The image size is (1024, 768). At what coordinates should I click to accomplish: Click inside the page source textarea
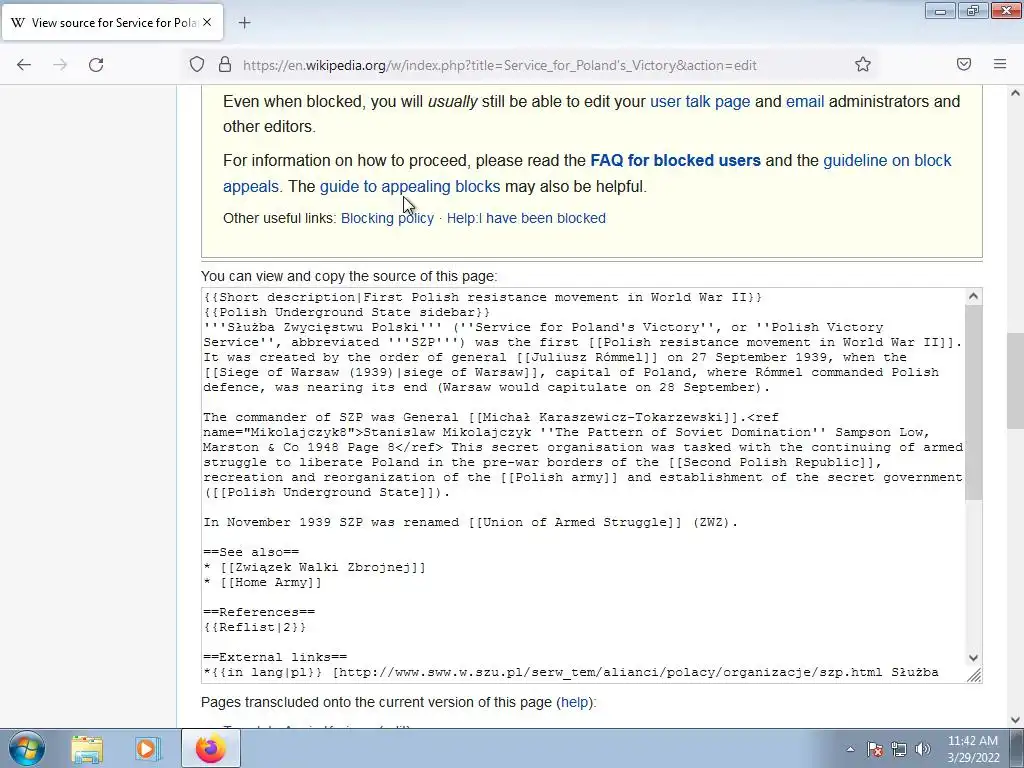[583, 485]
